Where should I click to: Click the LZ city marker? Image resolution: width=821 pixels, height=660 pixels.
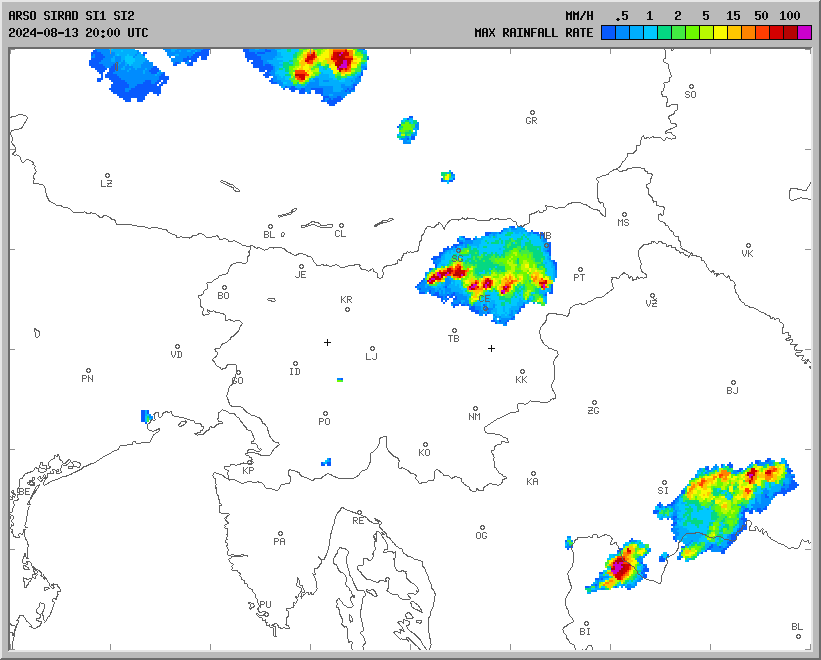point(107,176)
